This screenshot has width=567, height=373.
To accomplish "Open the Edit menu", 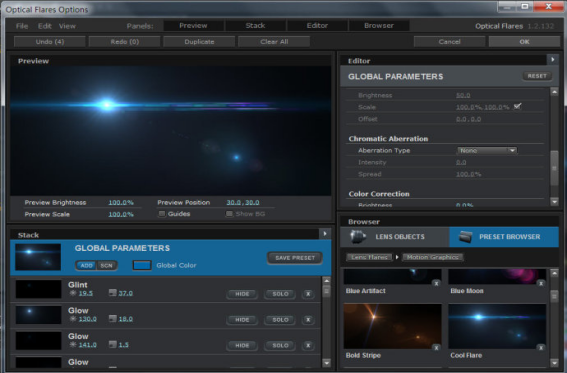I will coord(44,26).
